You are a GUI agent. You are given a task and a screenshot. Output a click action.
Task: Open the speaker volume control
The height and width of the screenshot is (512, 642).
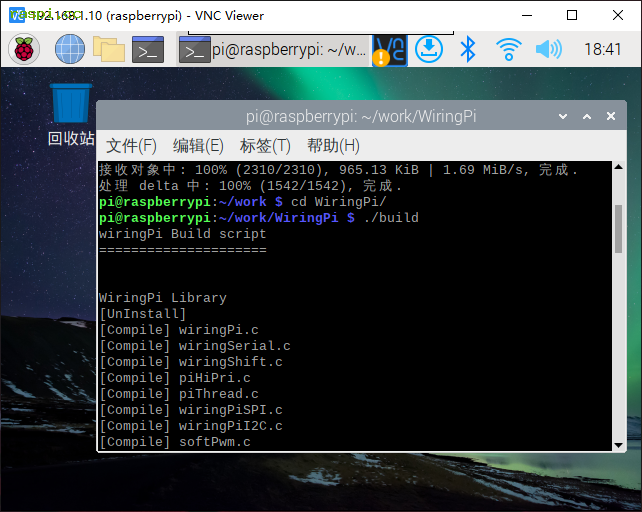[x=548, y=49]
